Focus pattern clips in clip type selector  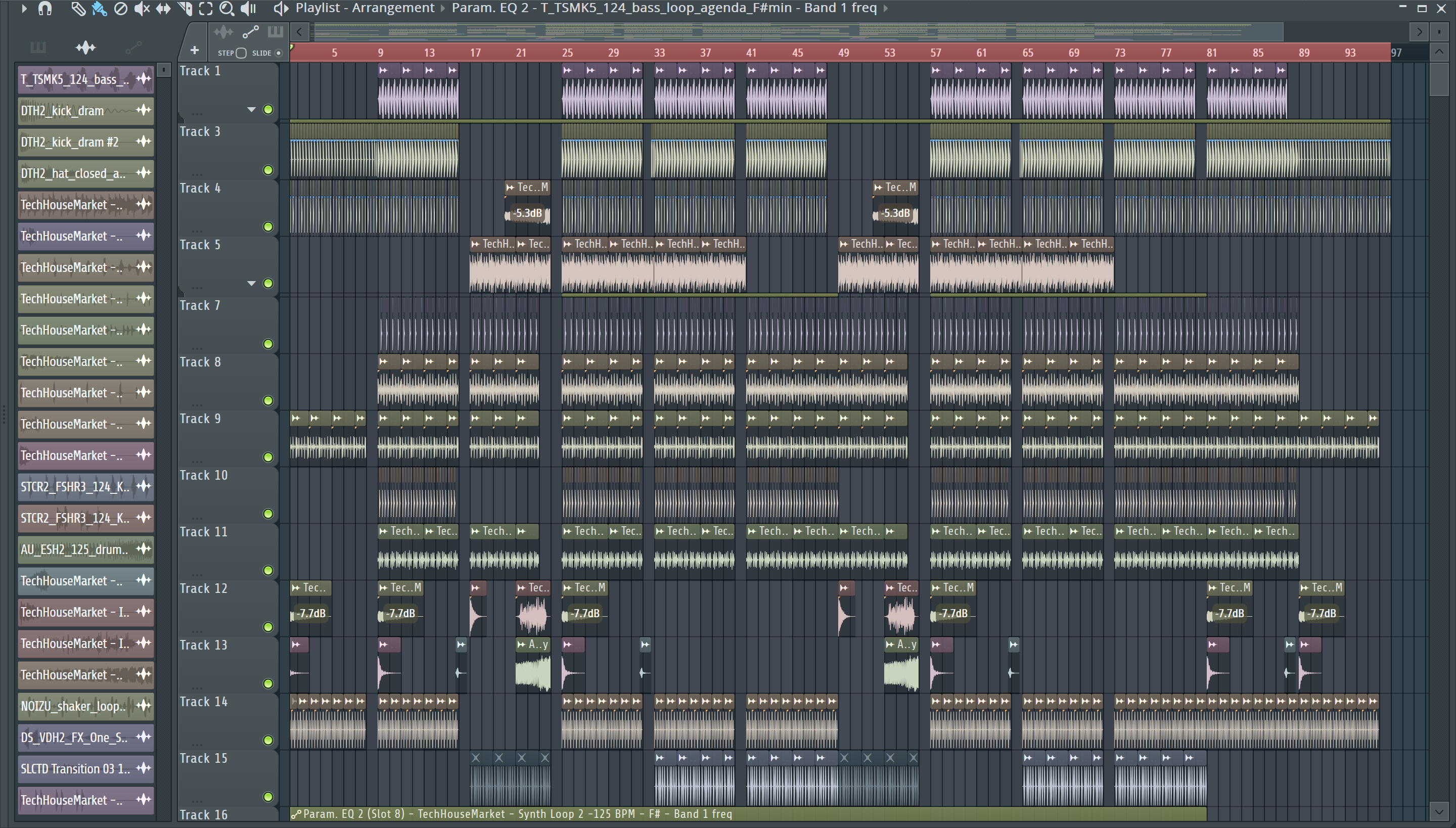275,32
